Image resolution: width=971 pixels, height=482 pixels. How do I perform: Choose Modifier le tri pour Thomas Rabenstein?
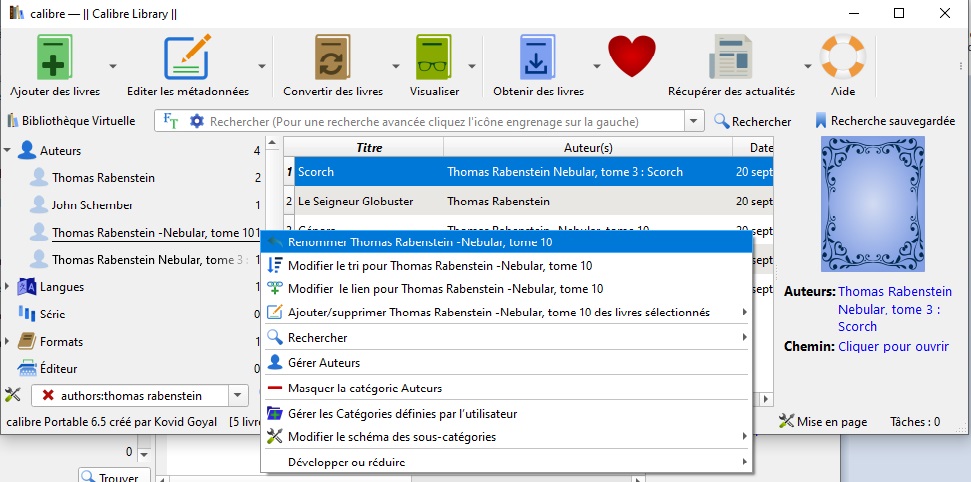(x=506, y=266)
